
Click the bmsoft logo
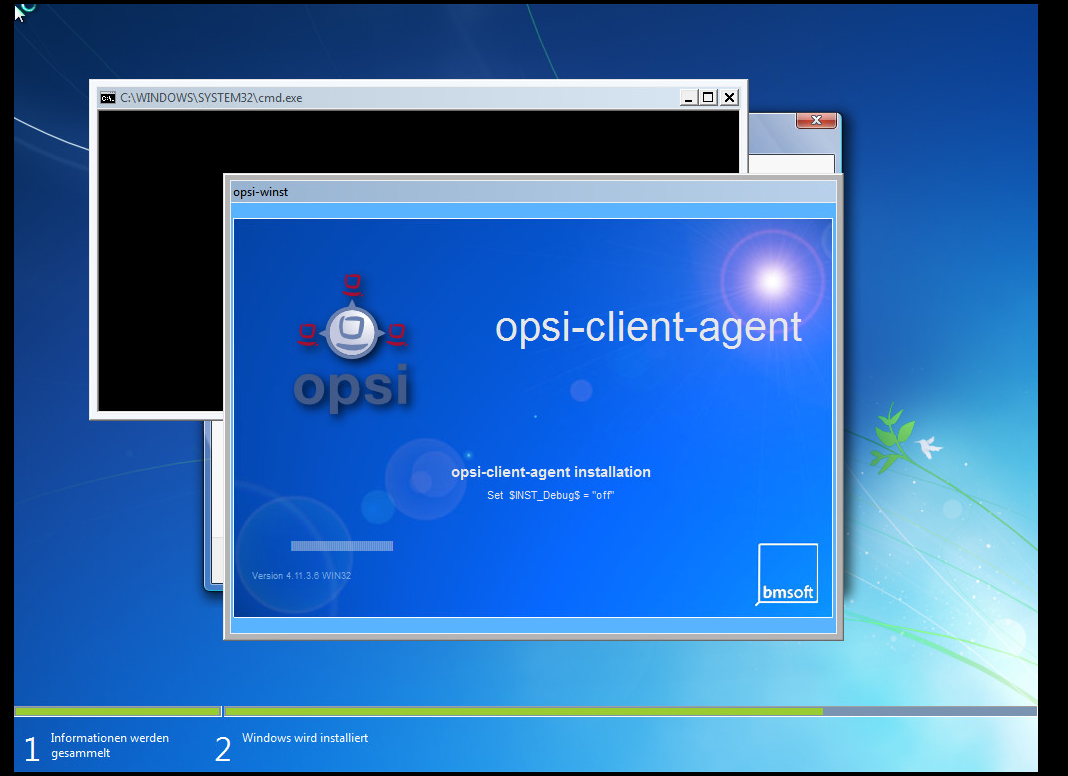point(787,574)
